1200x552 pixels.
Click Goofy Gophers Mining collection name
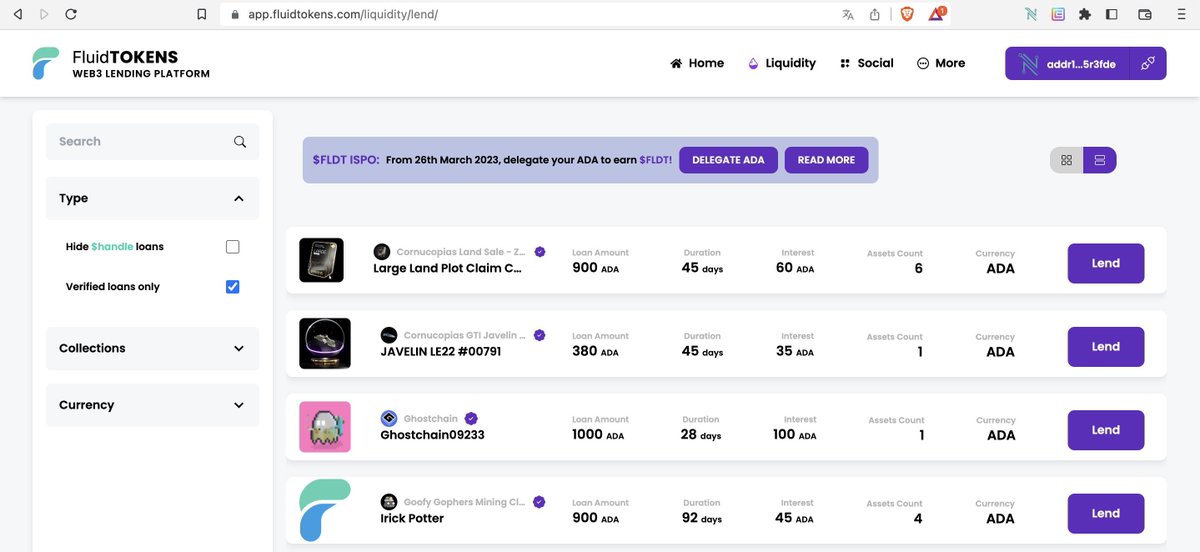[465, 502]
